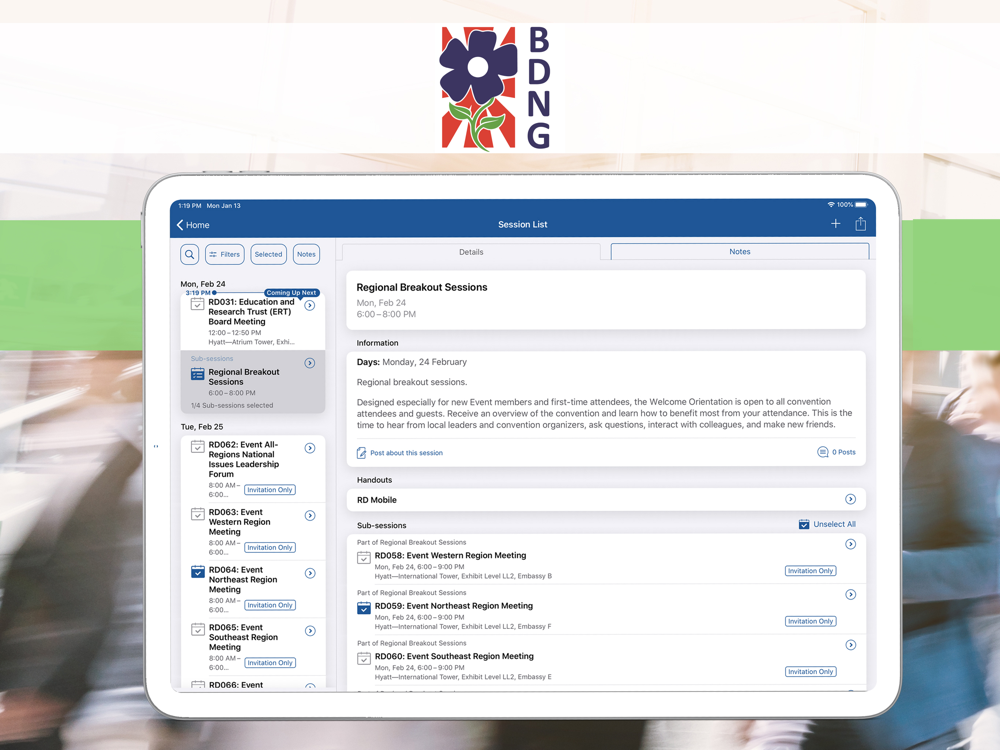Open the Notes filter button
Screen dimensions: 1000x750
[306, 254]
